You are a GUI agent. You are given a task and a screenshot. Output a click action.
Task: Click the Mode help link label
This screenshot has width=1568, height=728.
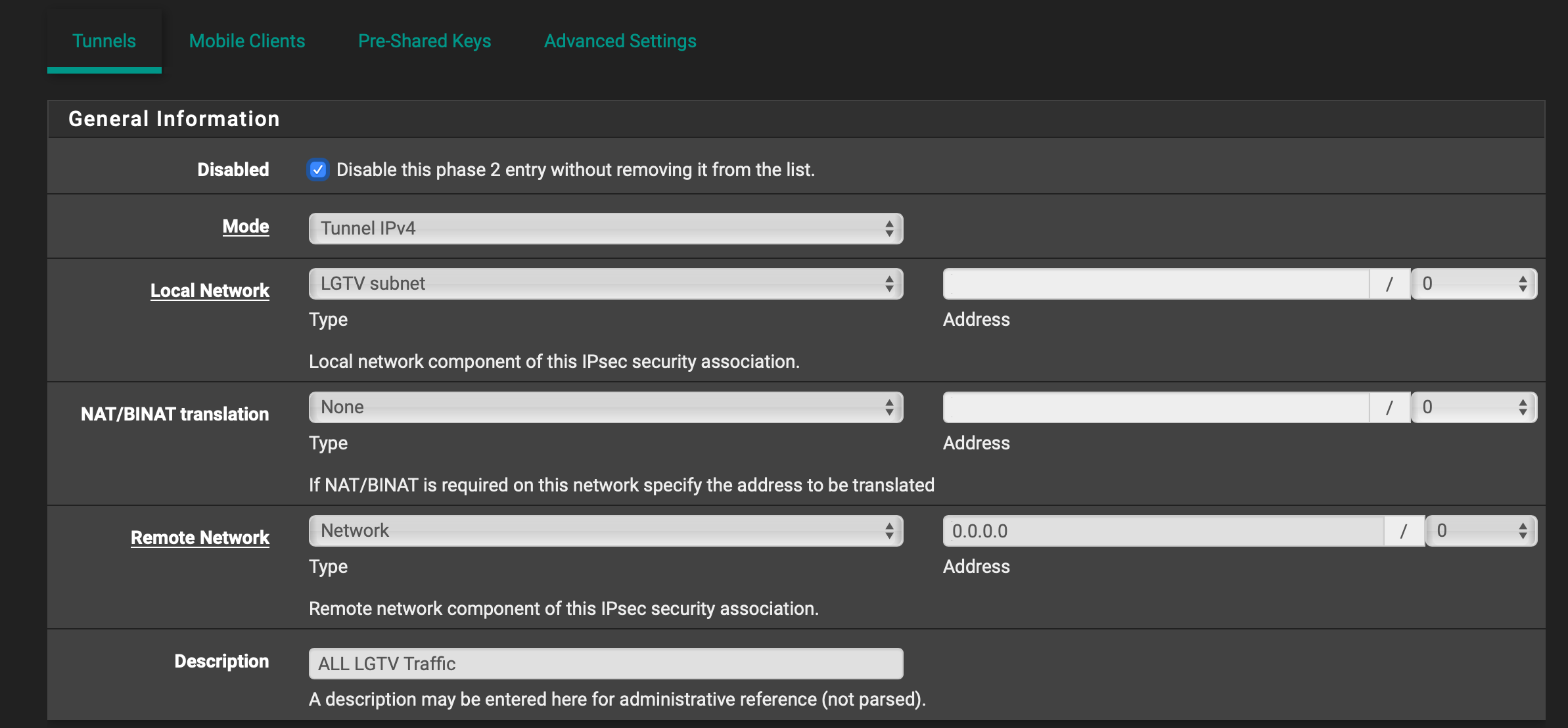(246, 226)
